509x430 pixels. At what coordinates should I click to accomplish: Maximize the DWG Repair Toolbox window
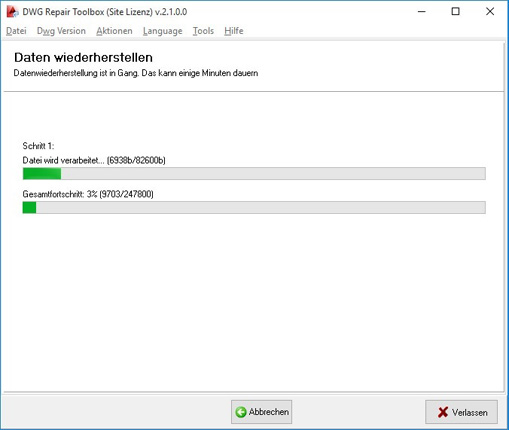point(455,12)
